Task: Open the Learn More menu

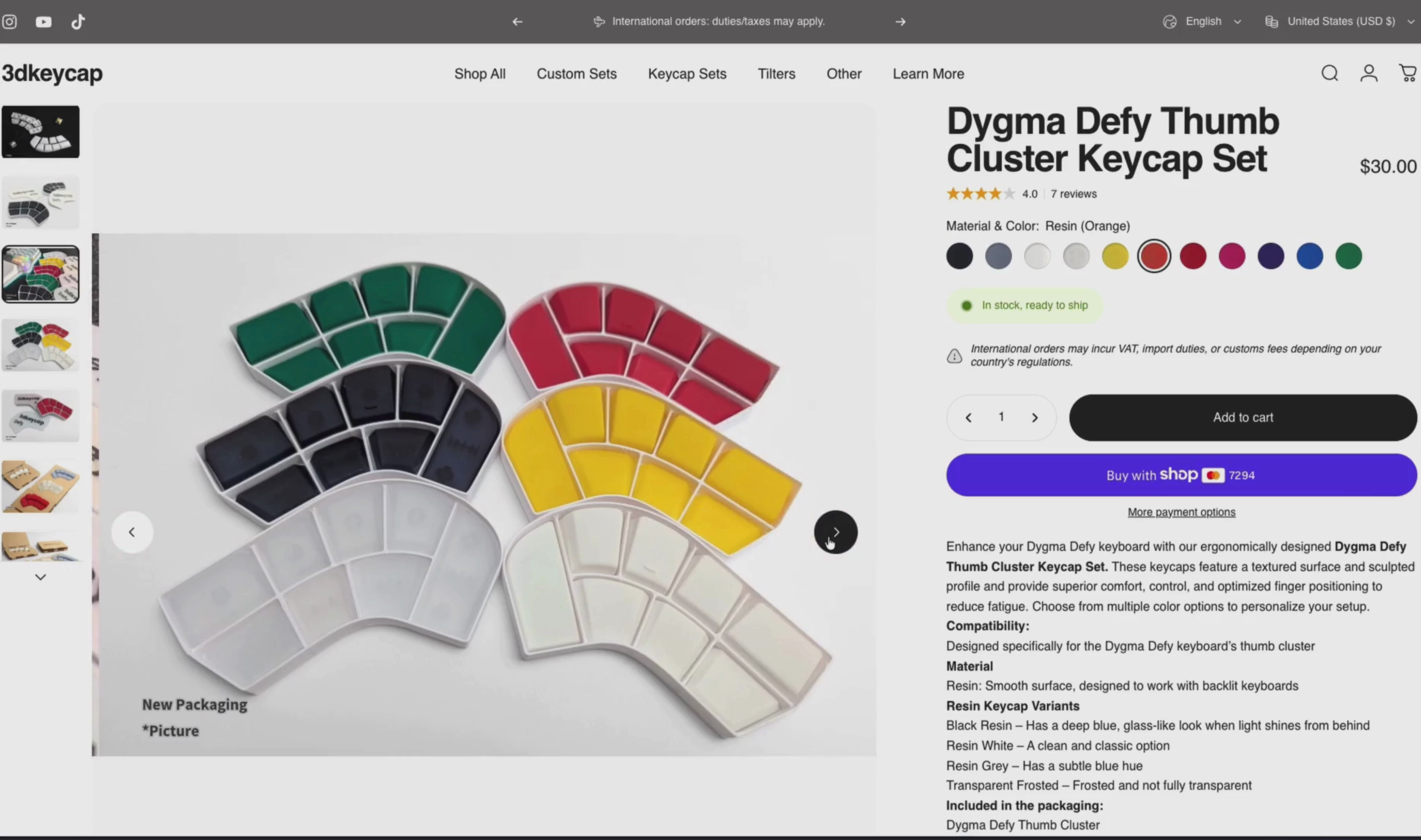Action: click(928, 74)
